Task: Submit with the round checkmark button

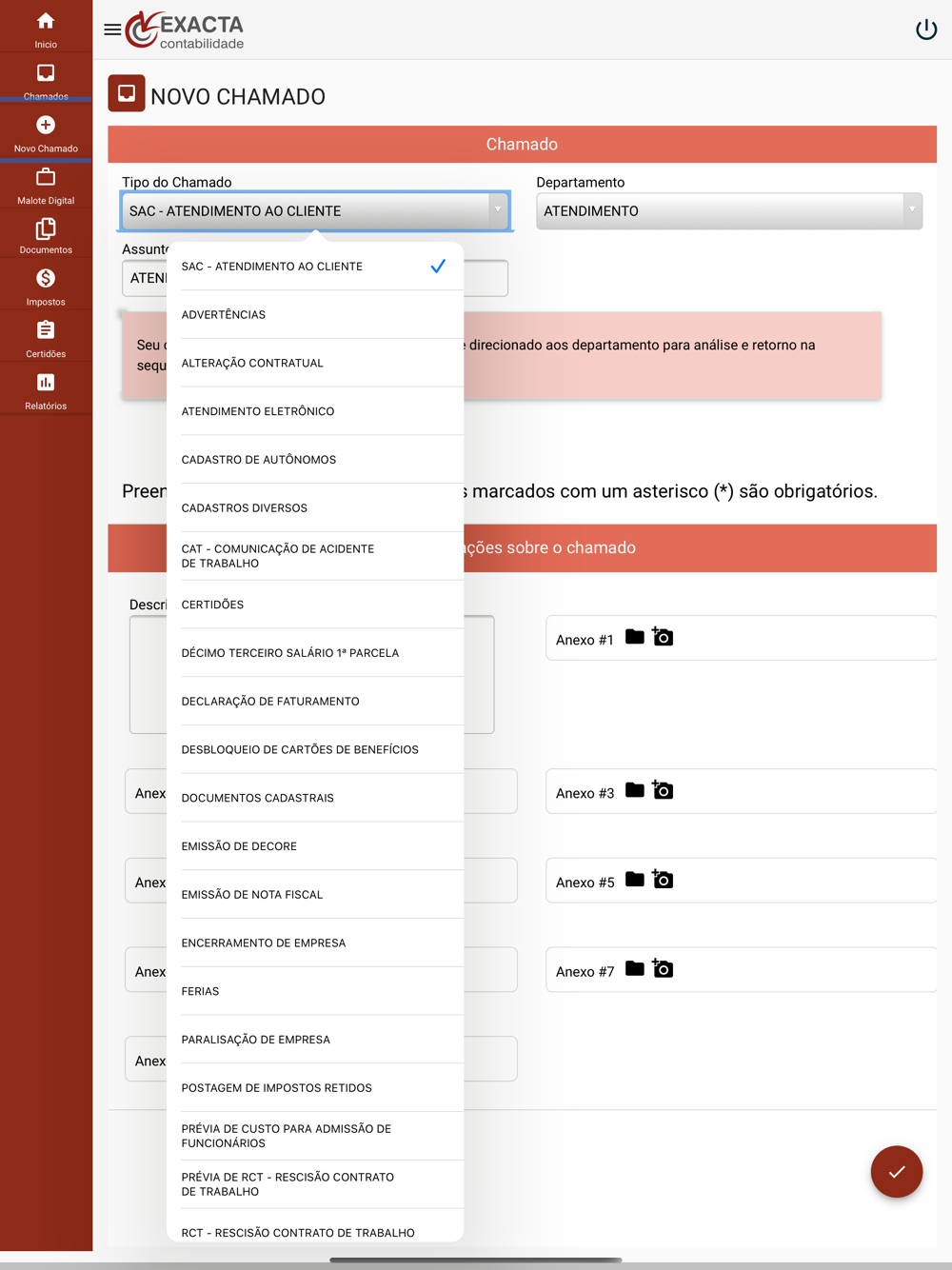Action: point(897,1172)
